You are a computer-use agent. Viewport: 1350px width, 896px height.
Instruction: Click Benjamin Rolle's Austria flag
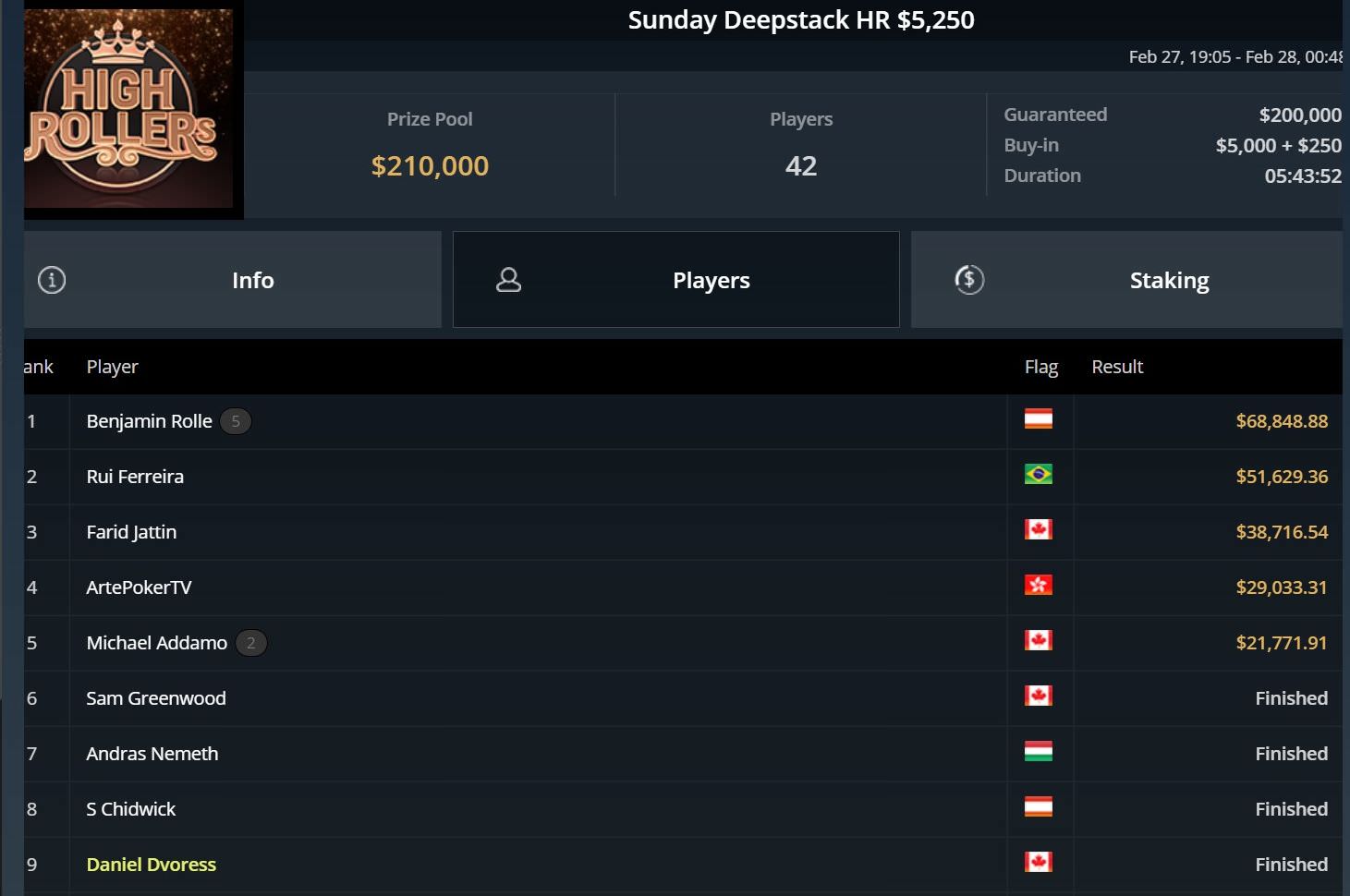(x=1038, y=419)
